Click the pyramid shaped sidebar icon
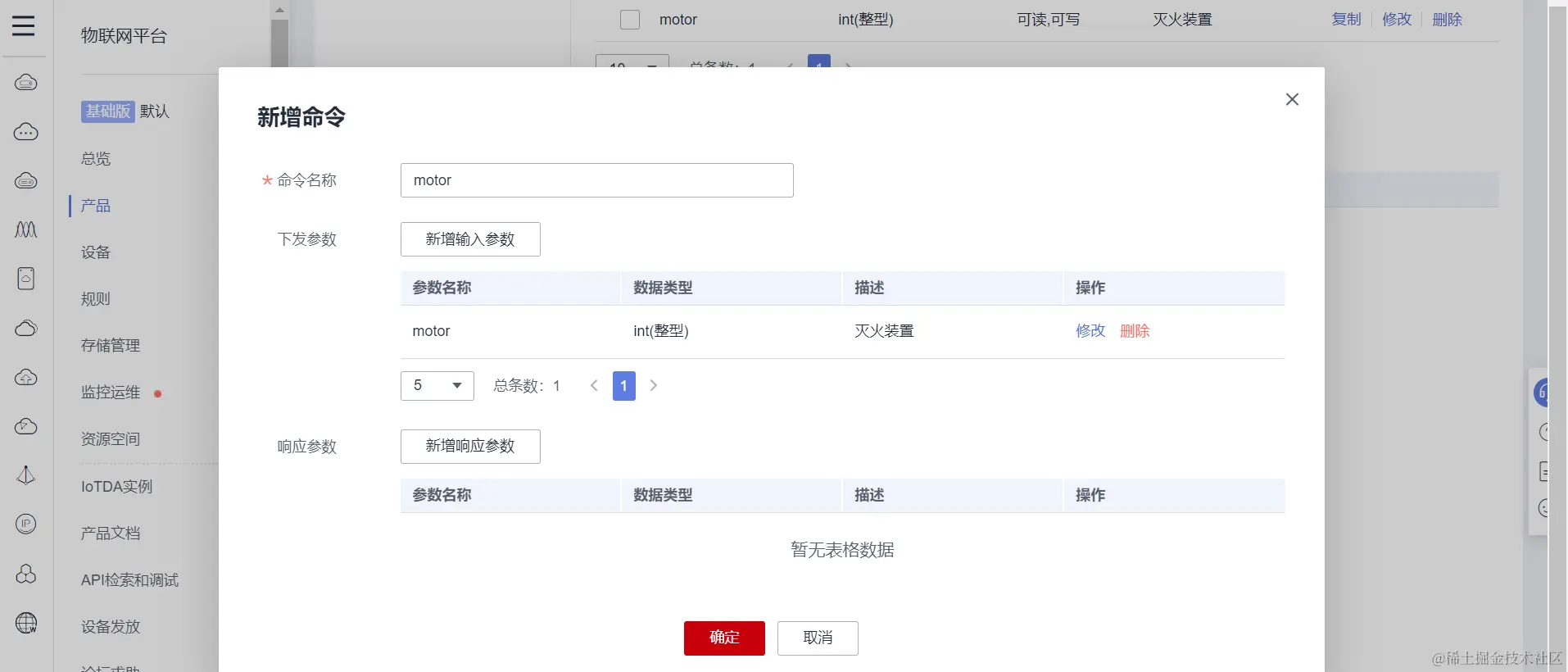The width and height of the screenshot is (1568, 672). point(26,475)
